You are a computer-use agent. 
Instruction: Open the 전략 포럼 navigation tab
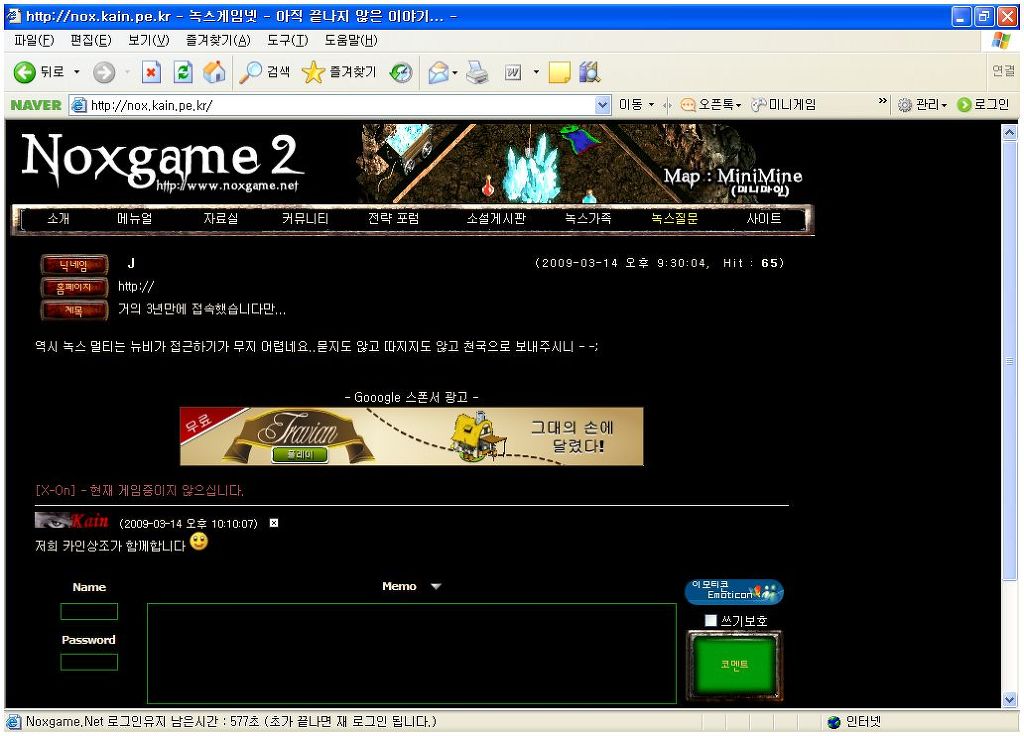pyautogui.click(x=393, y=219)
